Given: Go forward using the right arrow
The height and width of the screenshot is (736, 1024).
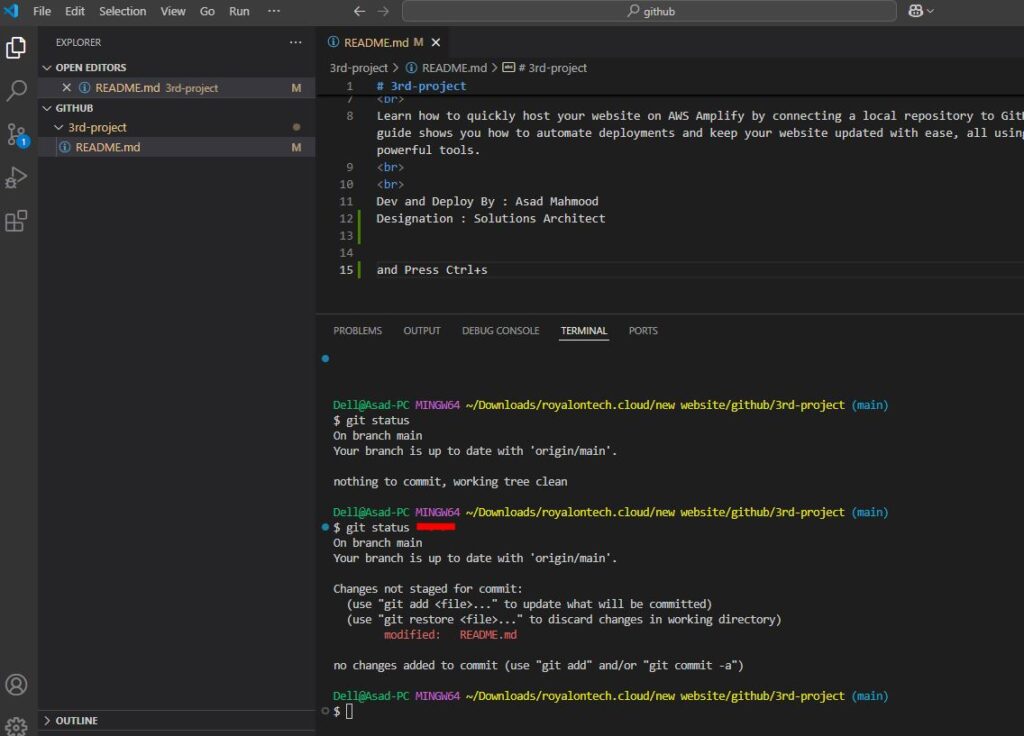Looking at the screenshot, I should [383, 11].
